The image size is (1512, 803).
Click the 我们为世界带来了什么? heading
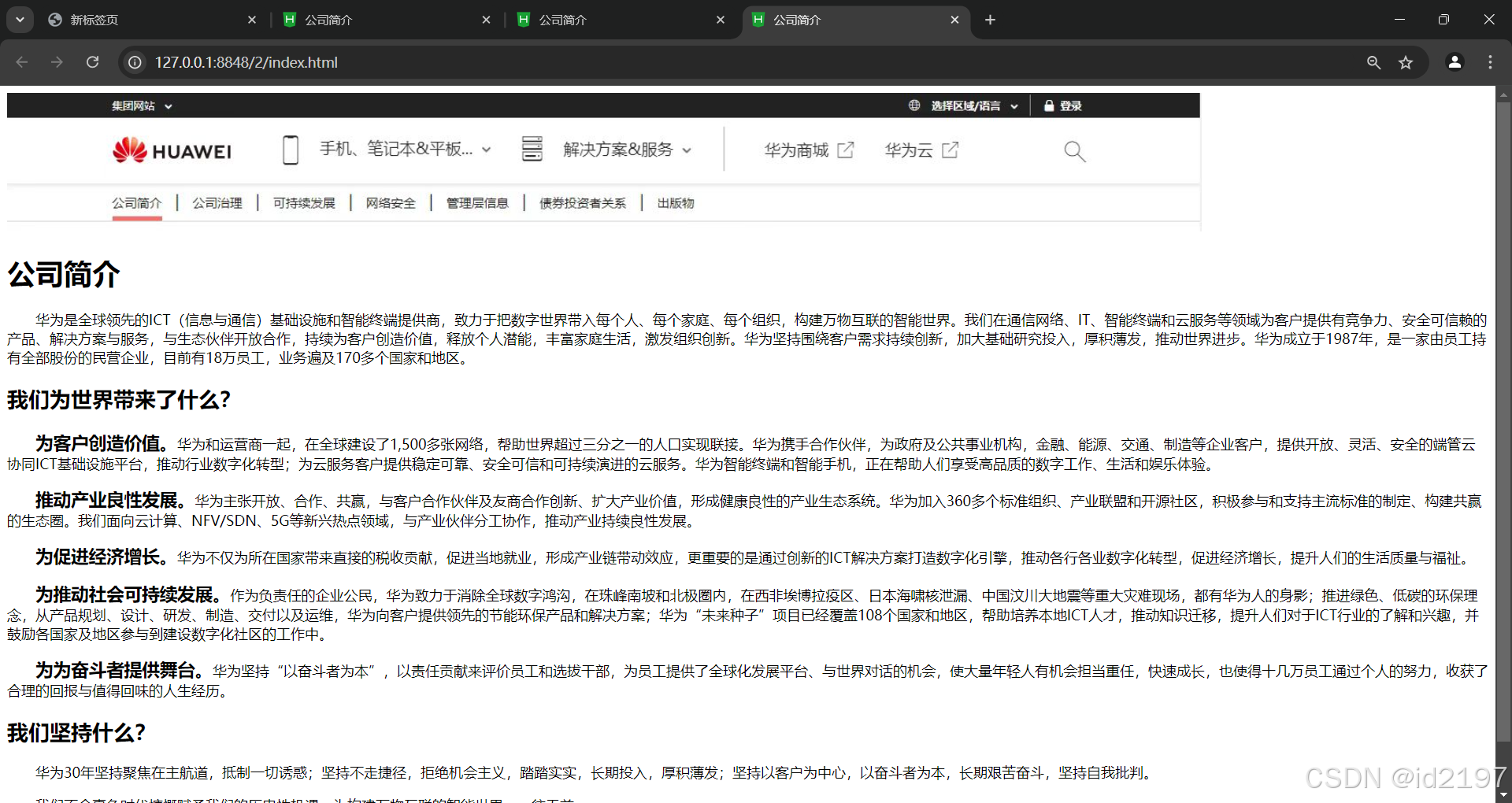[119, 400]
